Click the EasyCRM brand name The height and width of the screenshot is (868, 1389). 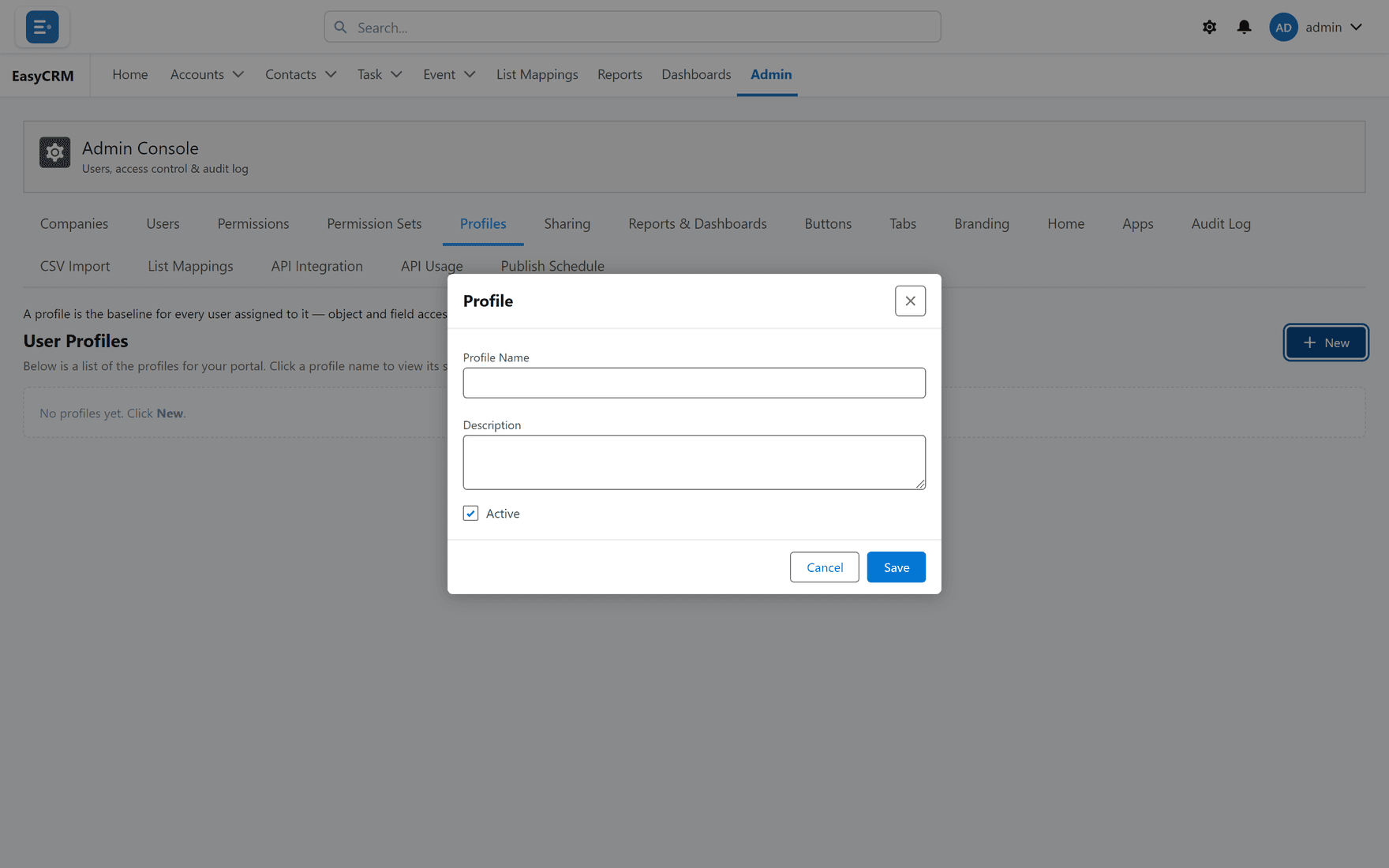[x=43, y=76]
